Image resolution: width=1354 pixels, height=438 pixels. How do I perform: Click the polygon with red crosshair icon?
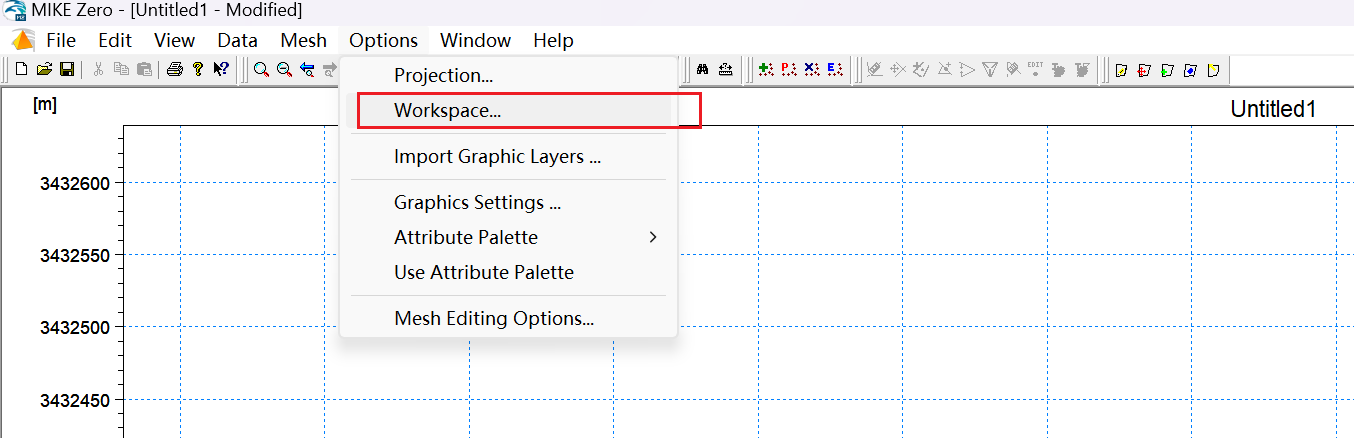(1144, 69)
